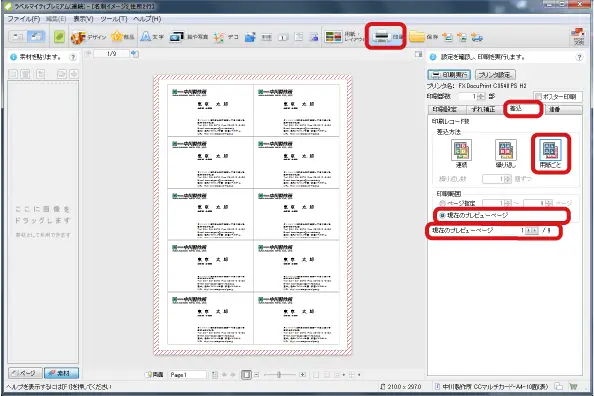The image size is (594, 396).
Task: Open the ヘルプ(H) menu
Action: coord(147,19)
